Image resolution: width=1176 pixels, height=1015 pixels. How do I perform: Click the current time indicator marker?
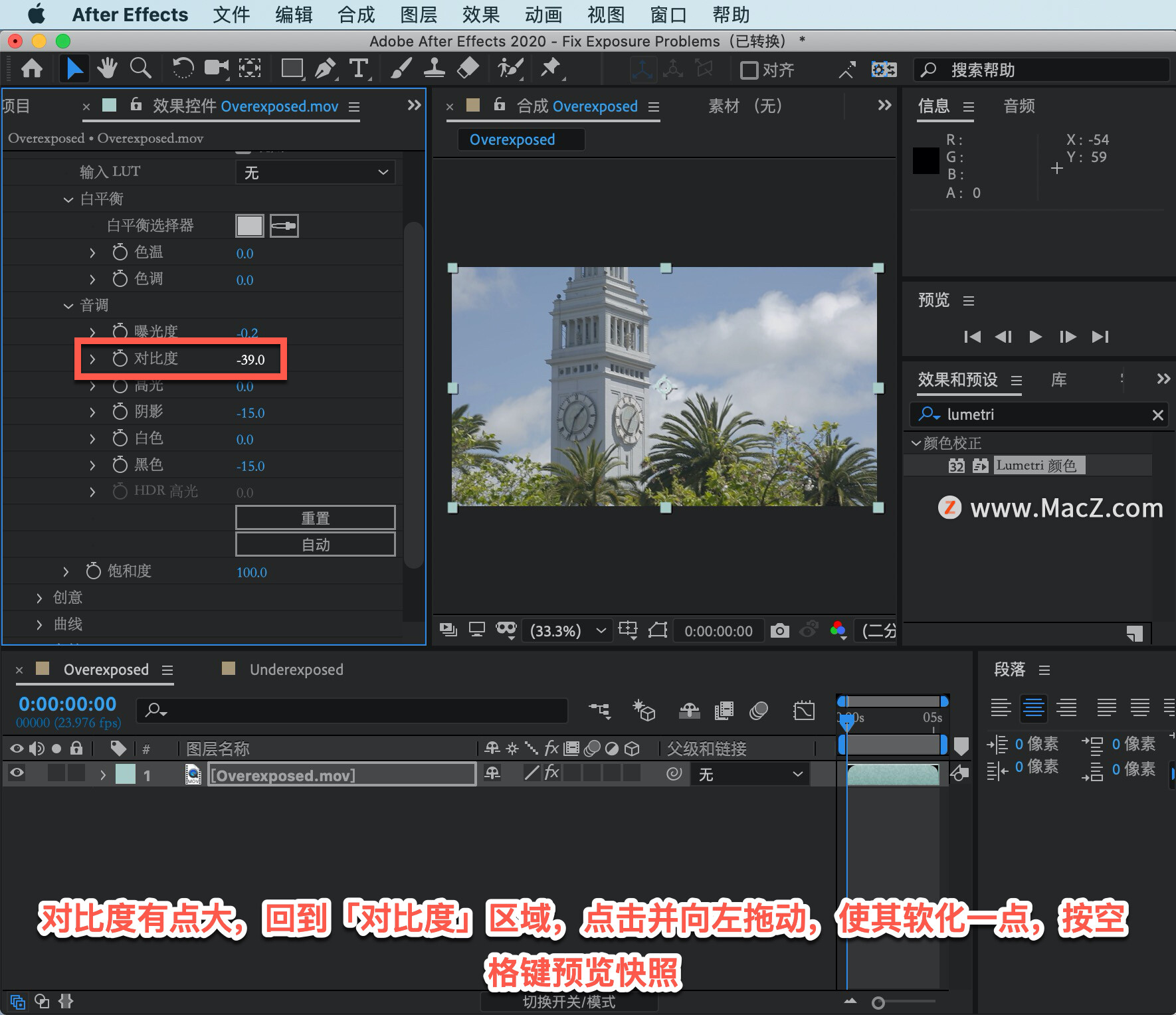tap(846, 721)
